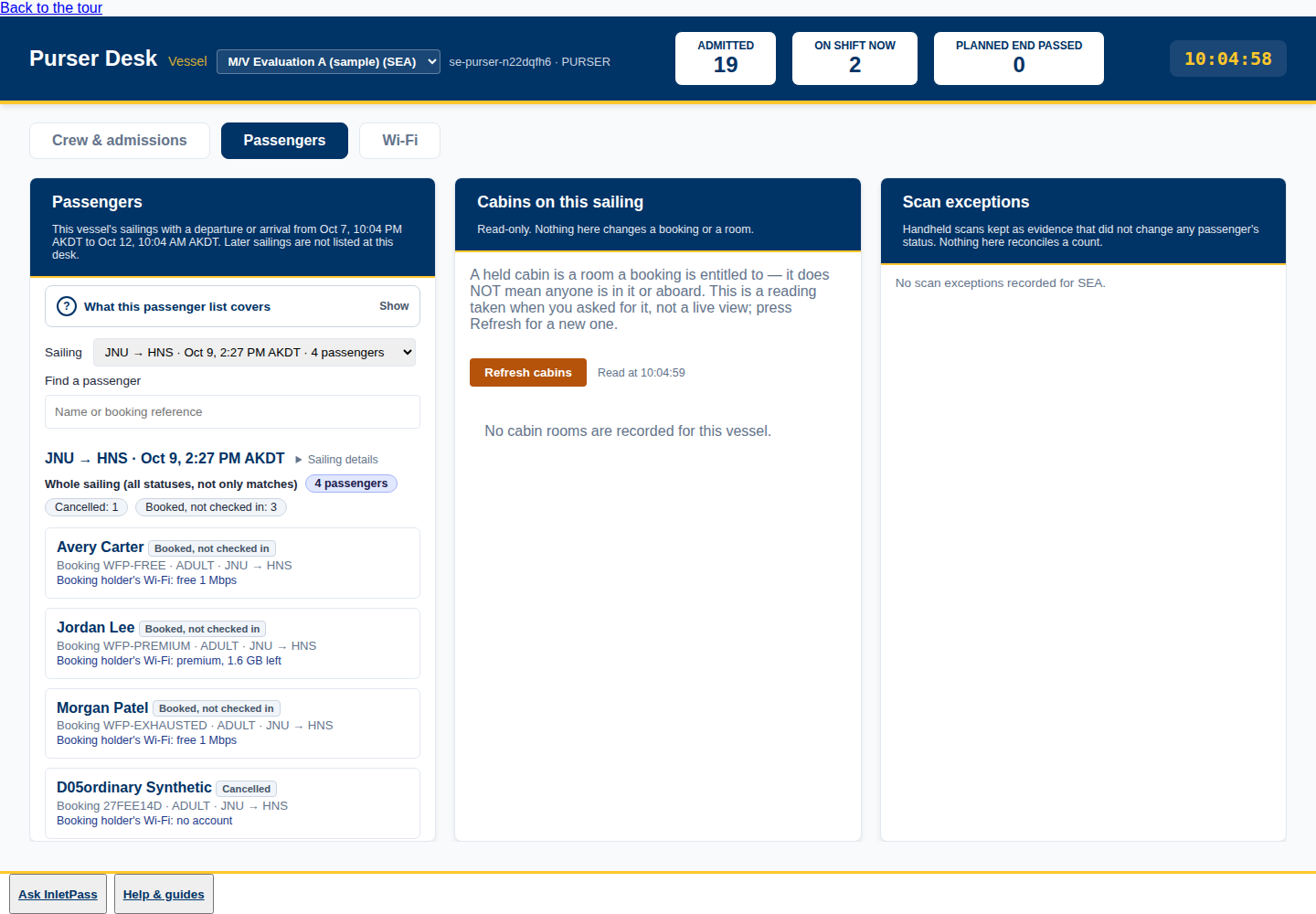The height and width of the screenshot is (914, 1316).
Task: Select the D05ordinary Synthetic passenger name
Action: point(134,788)
